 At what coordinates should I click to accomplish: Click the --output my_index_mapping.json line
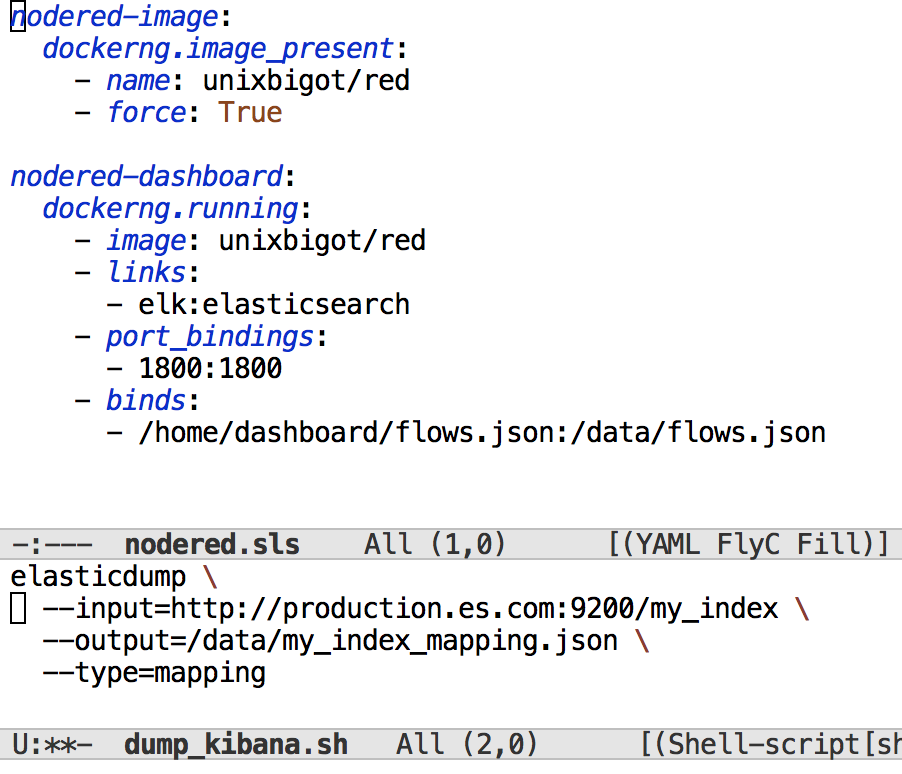(330, 641)
